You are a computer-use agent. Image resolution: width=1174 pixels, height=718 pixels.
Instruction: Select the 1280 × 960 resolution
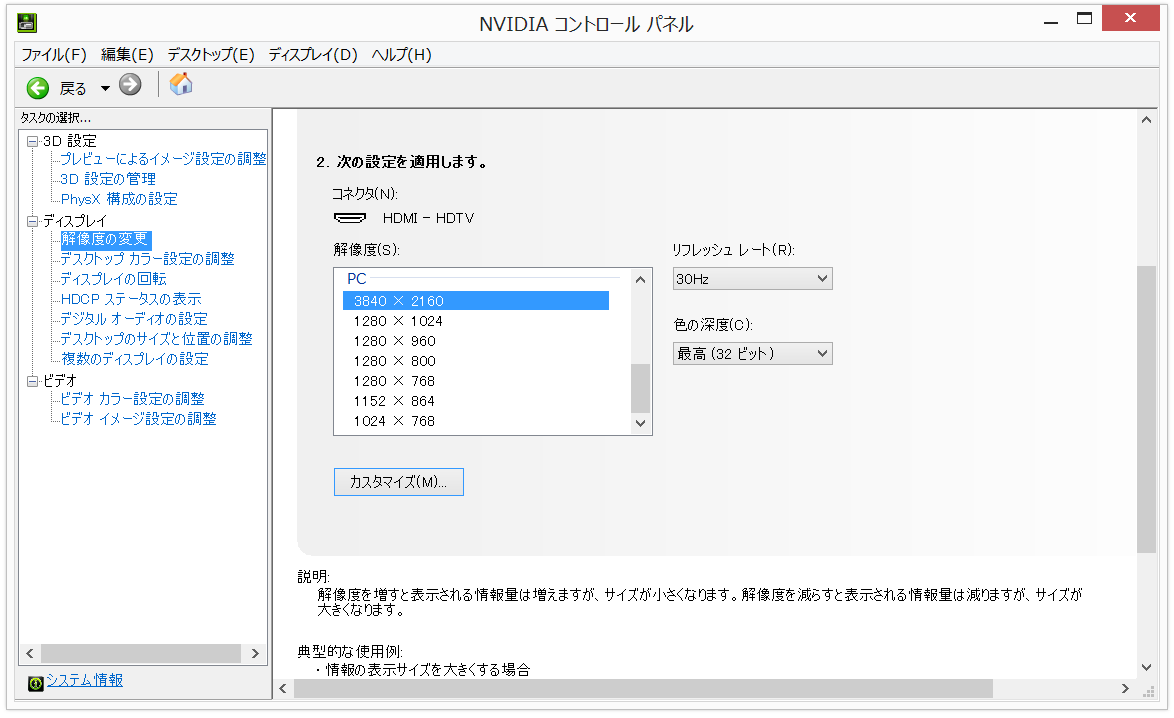[395, 341]
